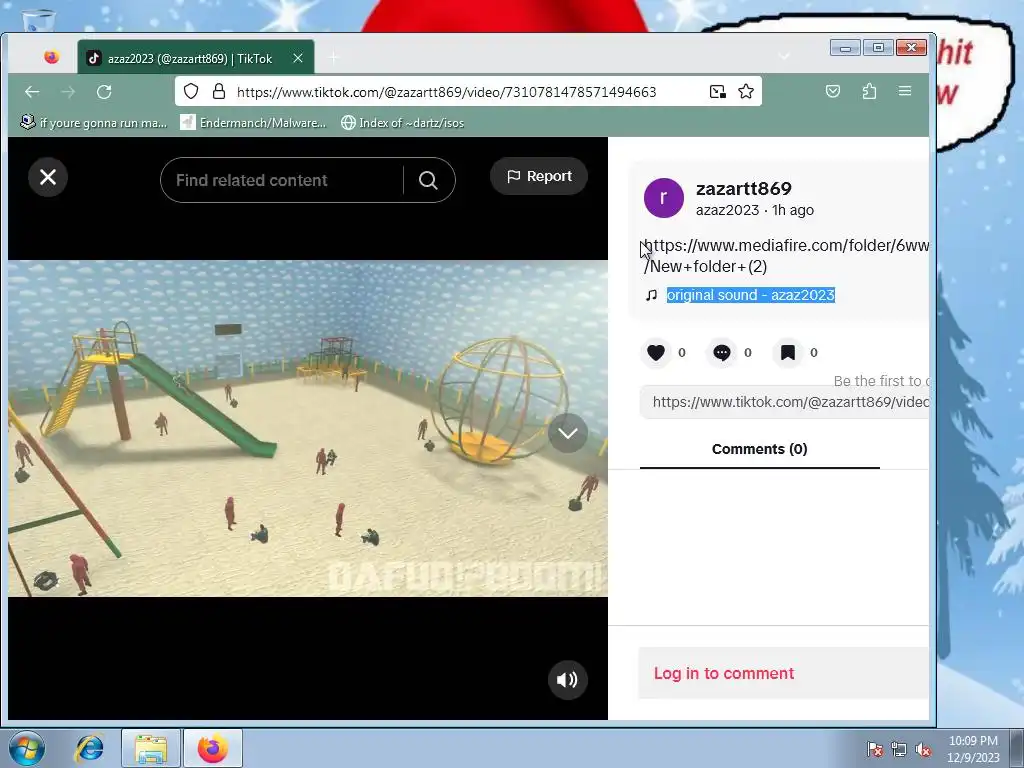
Task: Open Firefox extensions puzzle icon
Action: pyautogui.click(x=869, y=91)
